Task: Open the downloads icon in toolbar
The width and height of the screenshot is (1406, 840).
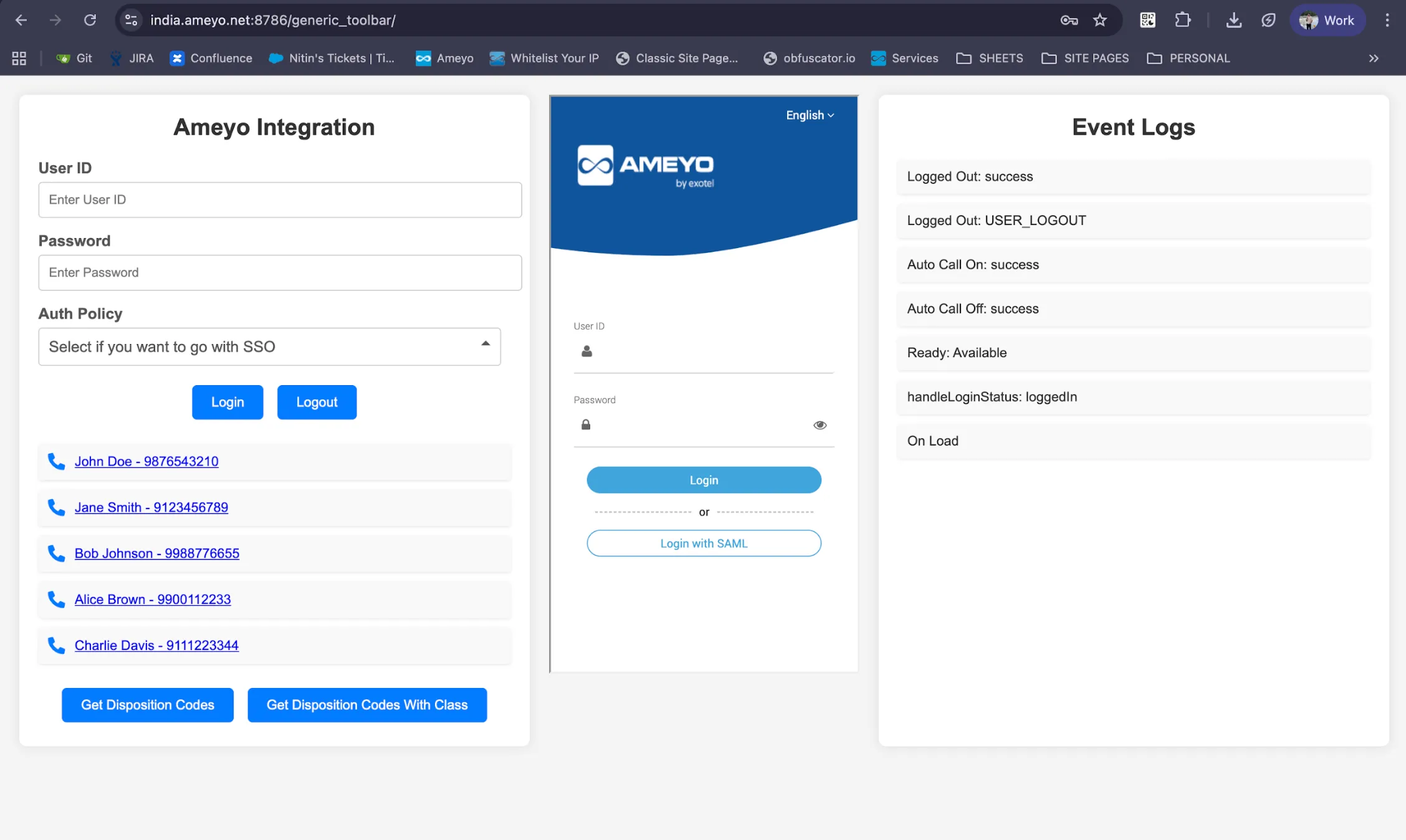Action: [x=1233, y=20]
